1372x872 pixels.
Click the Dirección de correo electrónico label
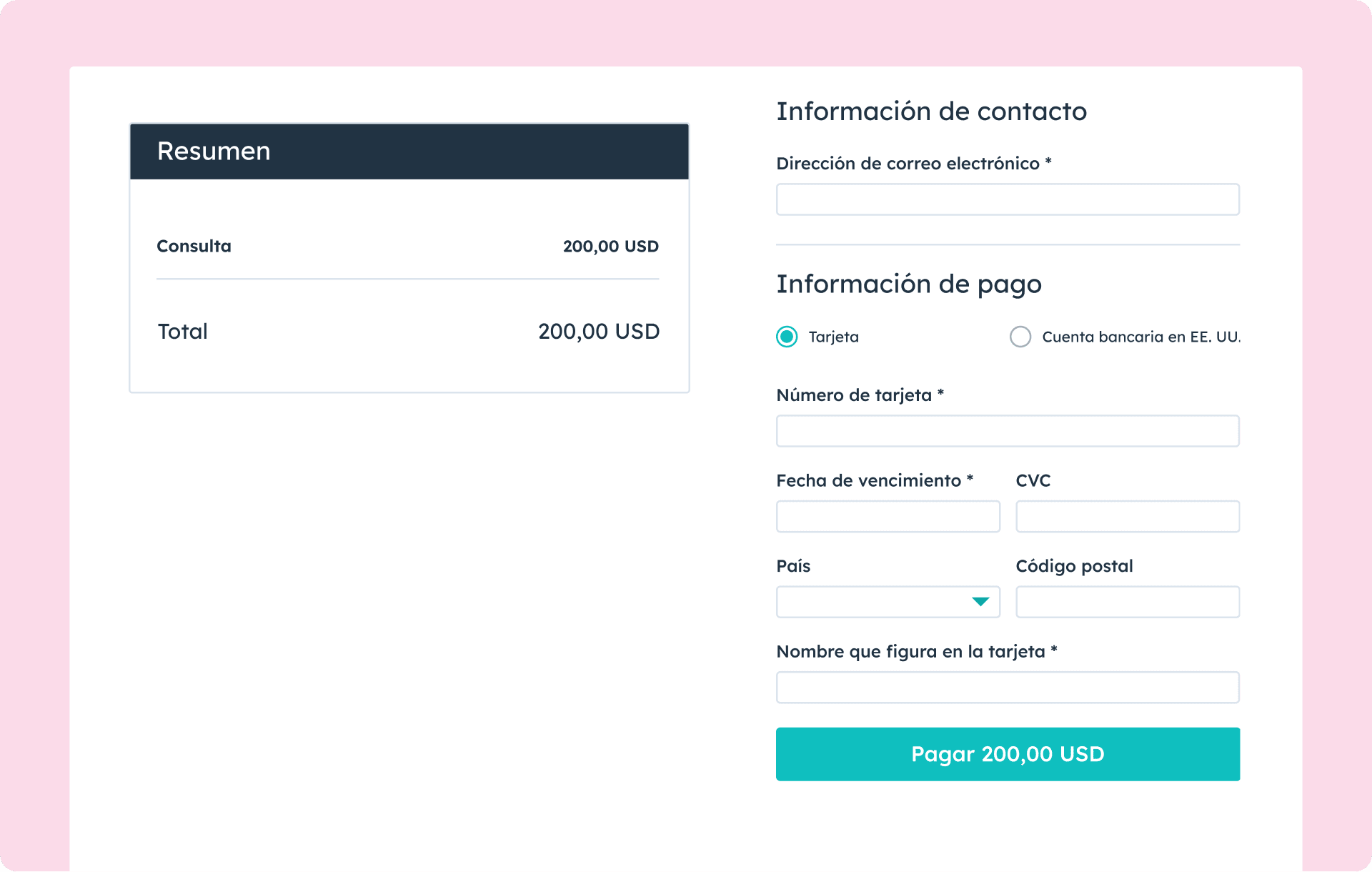click(914, 164)
